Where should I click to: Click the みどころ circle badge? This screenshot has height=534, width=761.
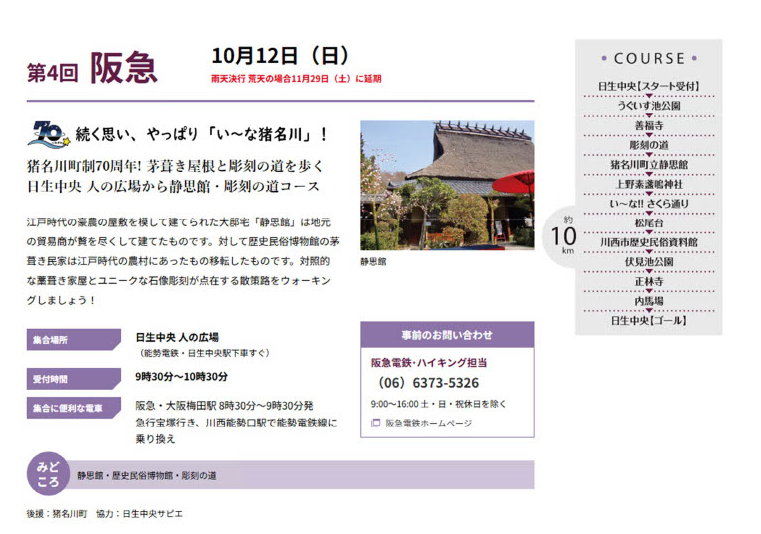point(48,474)
